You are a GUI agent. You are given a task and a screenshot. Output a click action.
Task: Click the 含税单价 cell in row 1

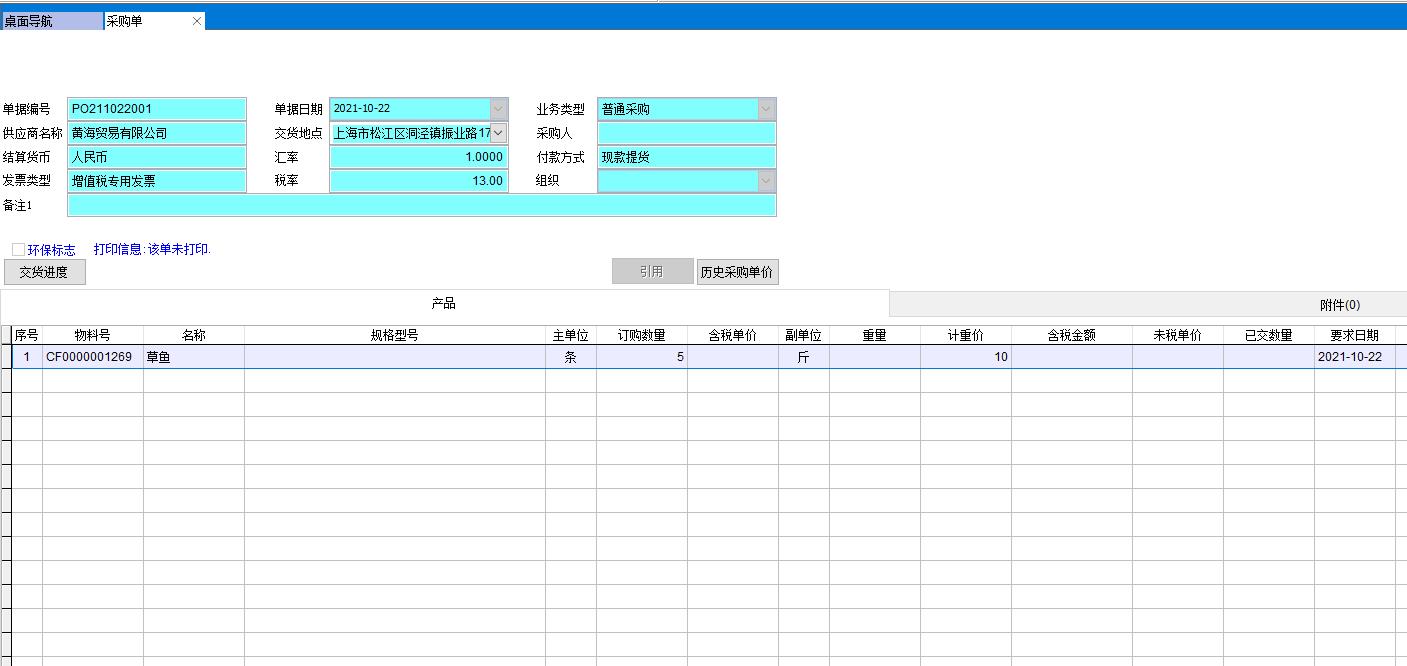click(x=732, y=357)
